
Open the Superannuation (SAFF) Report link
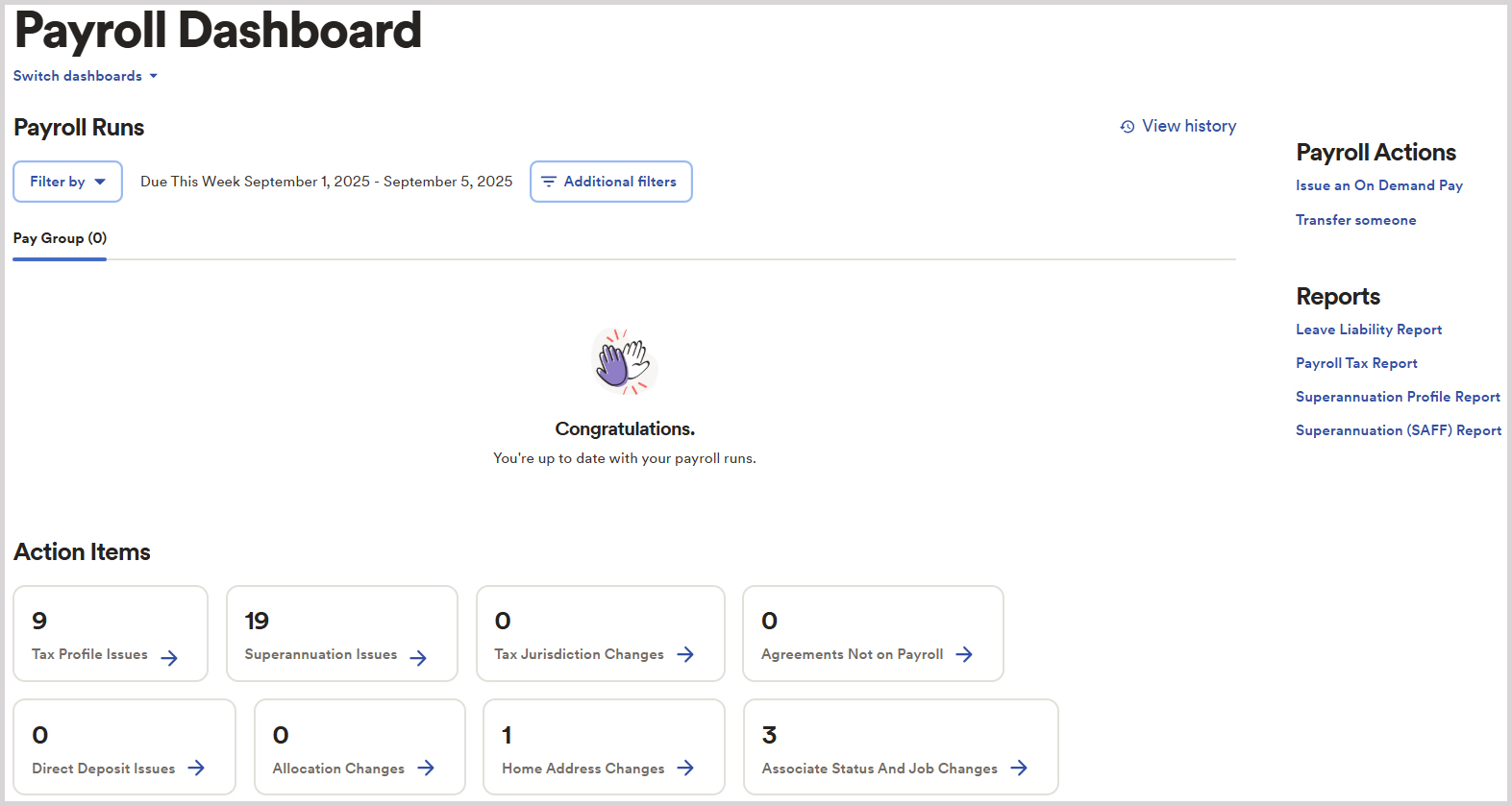point(1399,430)
